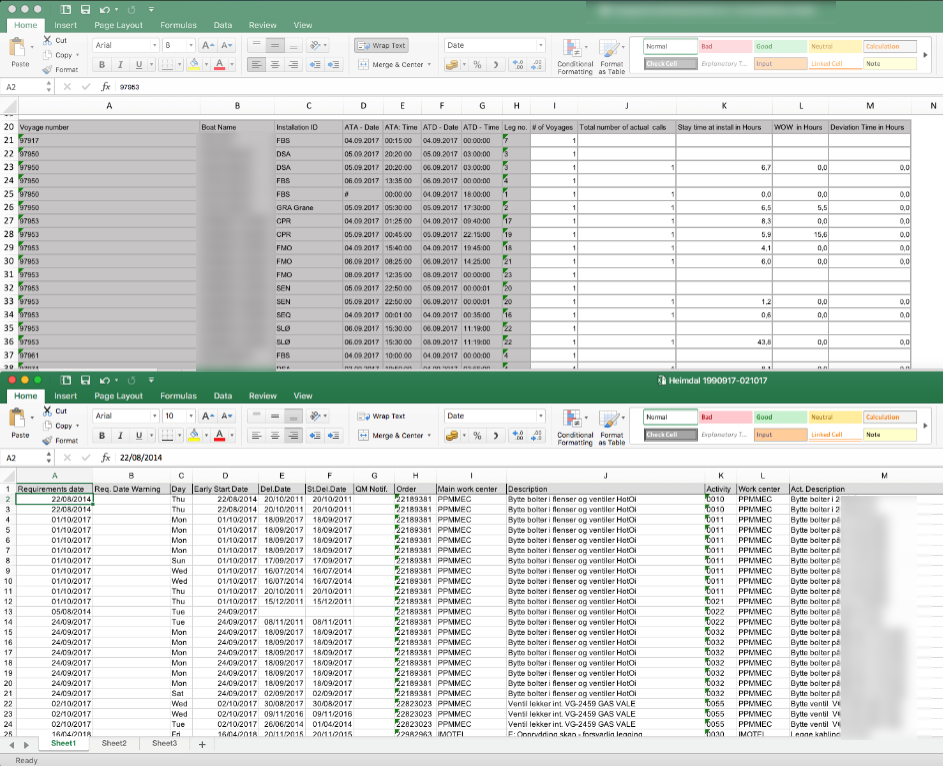Apply Input style in the top Excel window

(x=781, y=63)
